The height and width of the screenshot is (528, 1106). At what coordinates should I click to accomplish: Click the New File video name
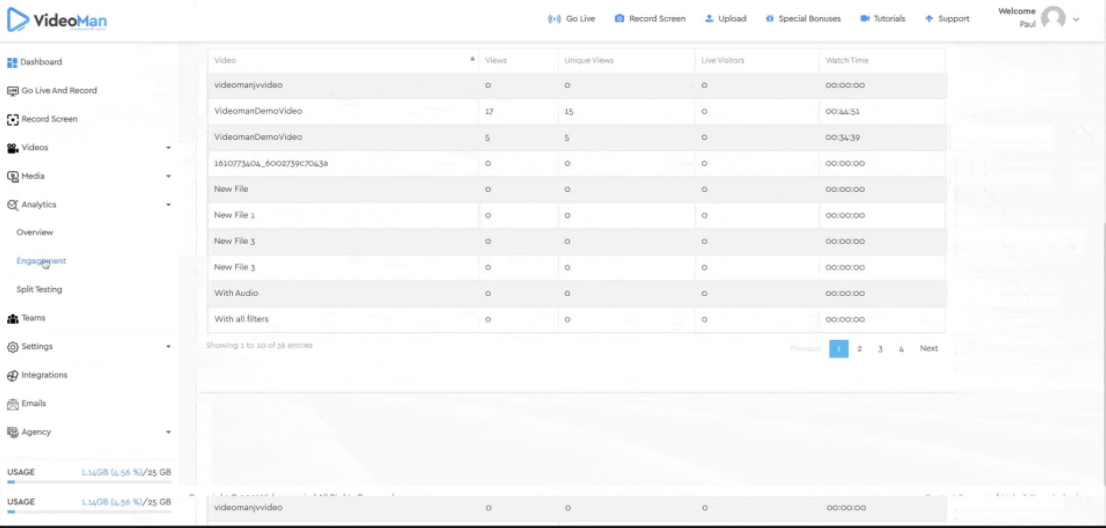(231, 190)
